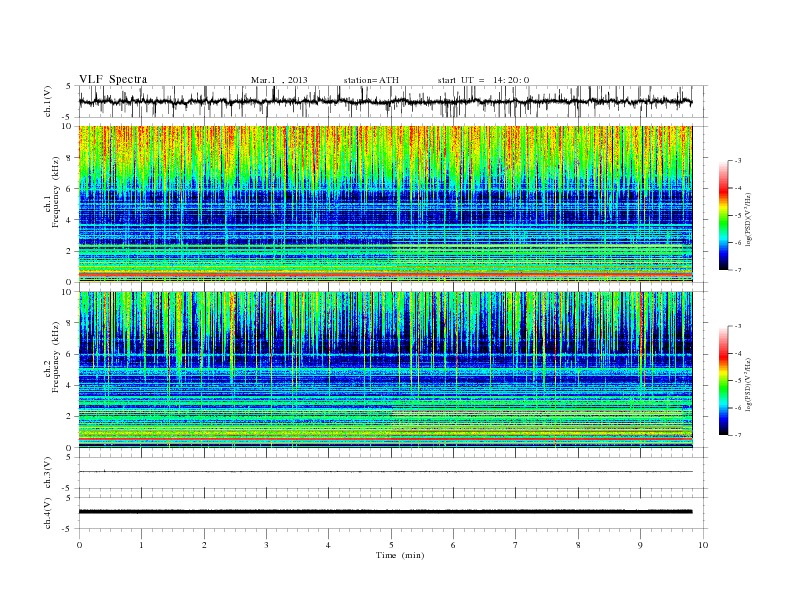The image size is (792, 612).
Task: Click the "6" tick on the time axis
Action: click(x=453, y=545)
